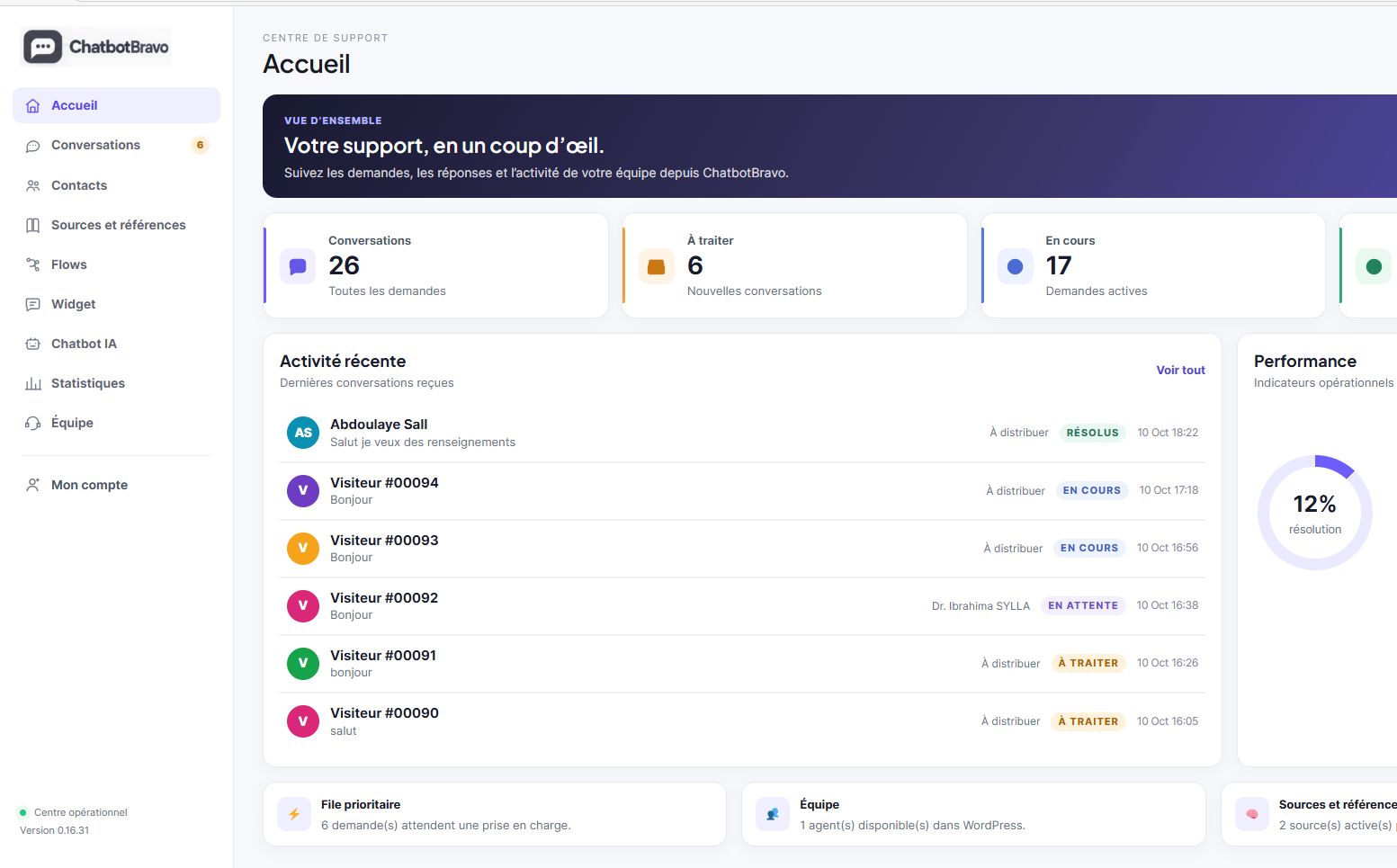Click the AS avatar of Abdoulaye Sall
Screen dimensions: 1397x868
click(x=303, y=433)
